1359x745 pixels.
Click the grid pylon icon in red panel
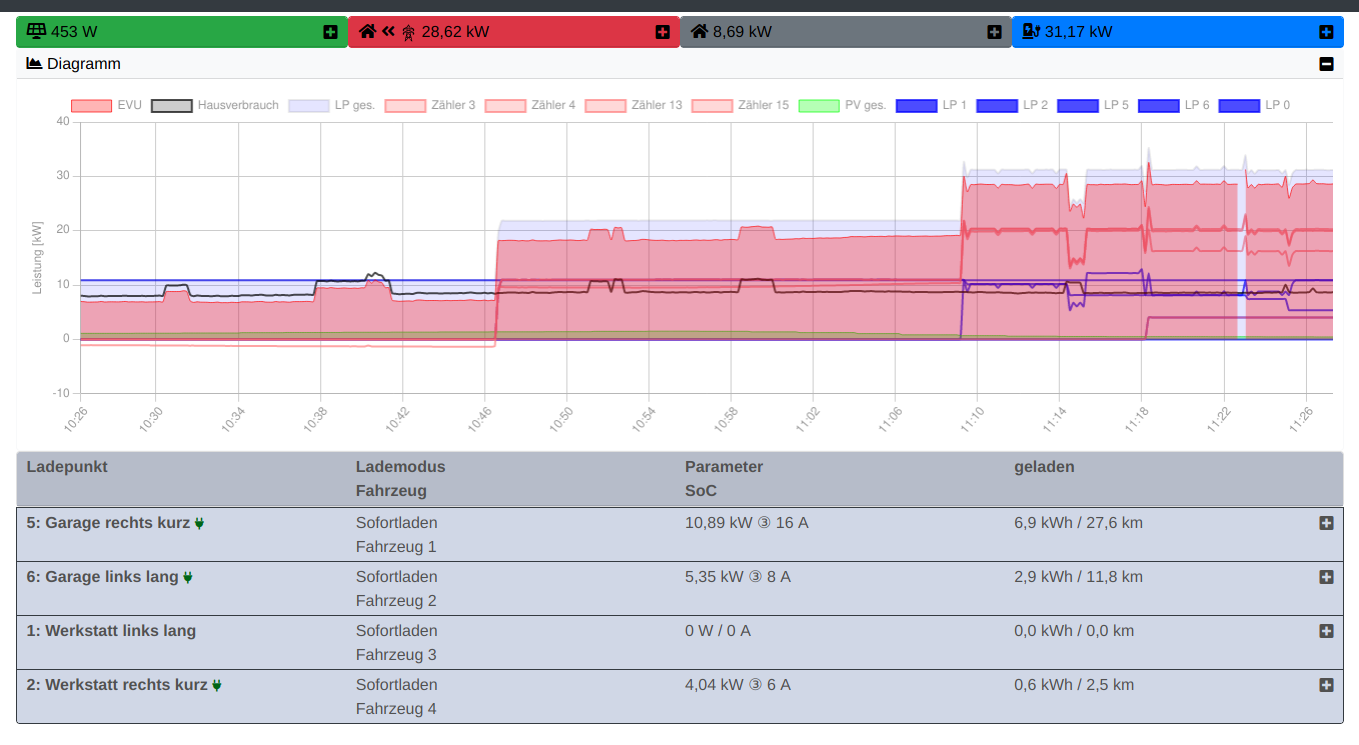coord(408,32)
